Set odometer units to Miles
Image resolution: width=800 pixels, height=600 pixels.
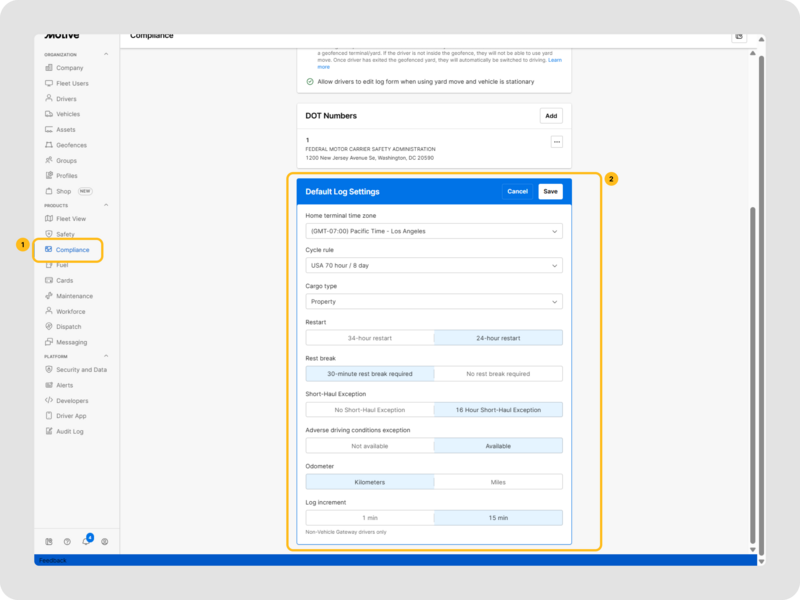click(498, 482)
